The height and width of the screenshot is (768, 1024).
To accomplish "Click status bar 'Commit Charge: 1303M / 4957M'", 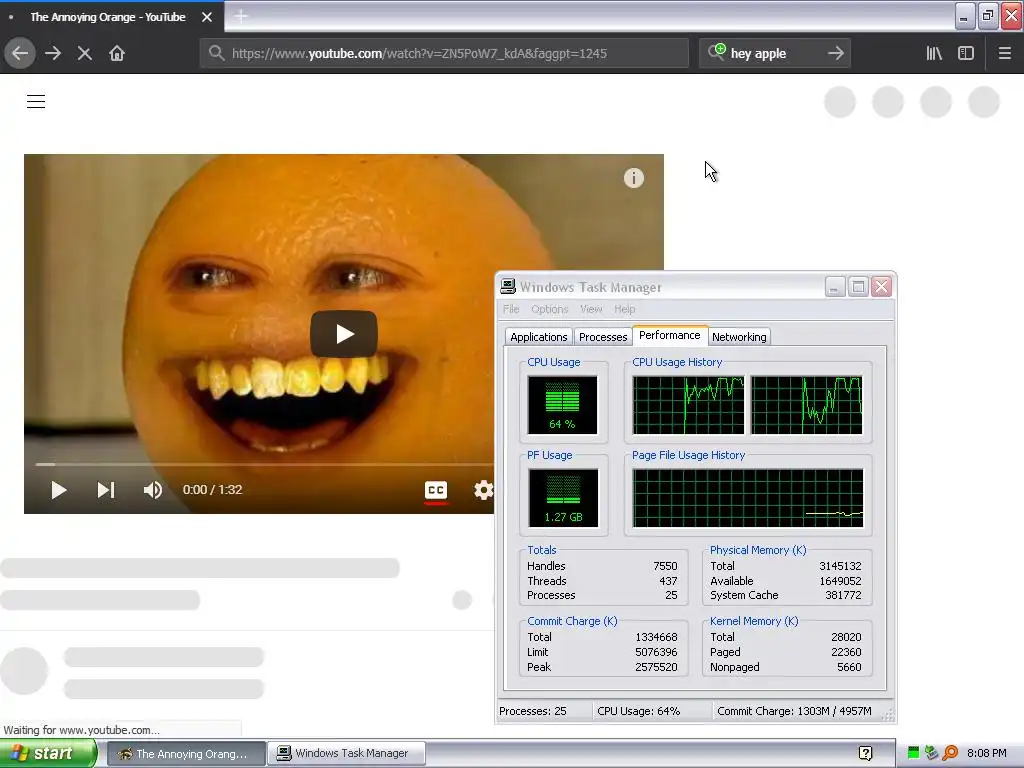I will [x=794, y=711].
